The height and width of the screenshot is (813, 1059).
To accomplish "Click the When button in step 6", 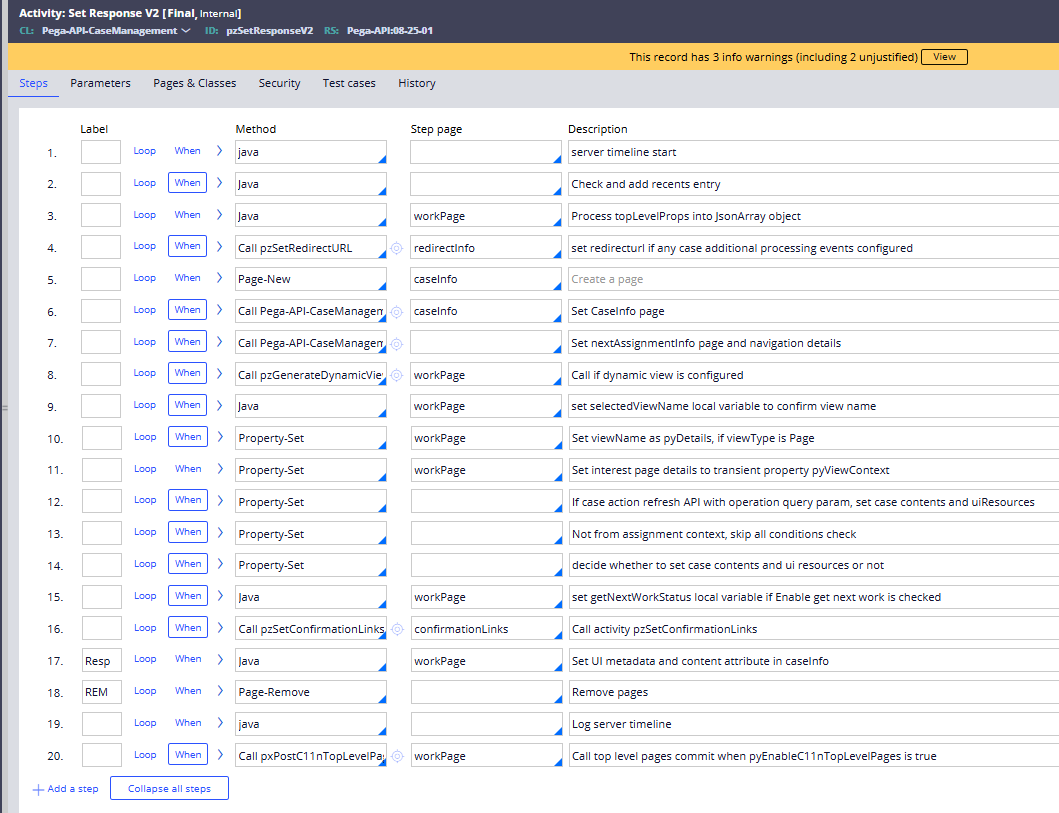I will (187, 310).
